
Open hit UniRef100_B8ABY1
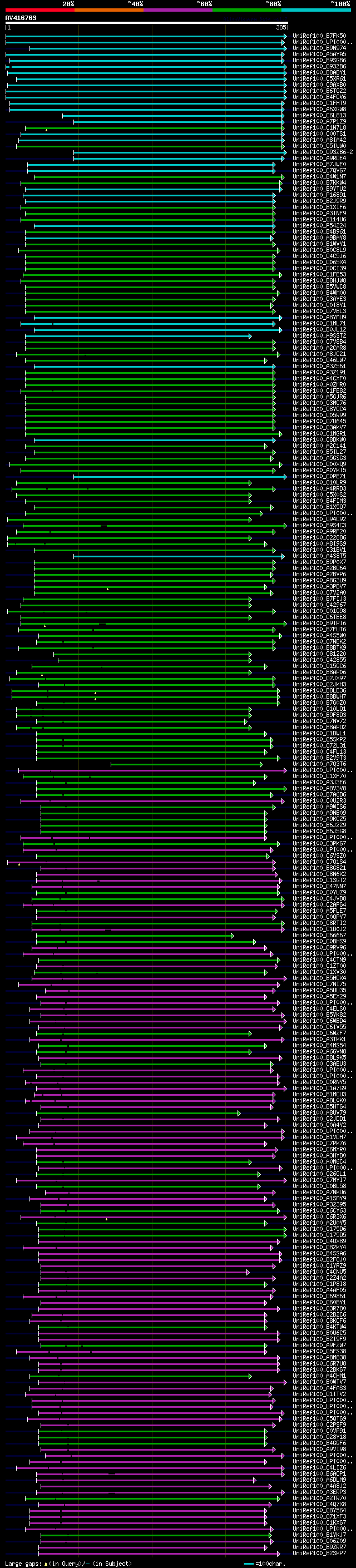coord(319,72)
